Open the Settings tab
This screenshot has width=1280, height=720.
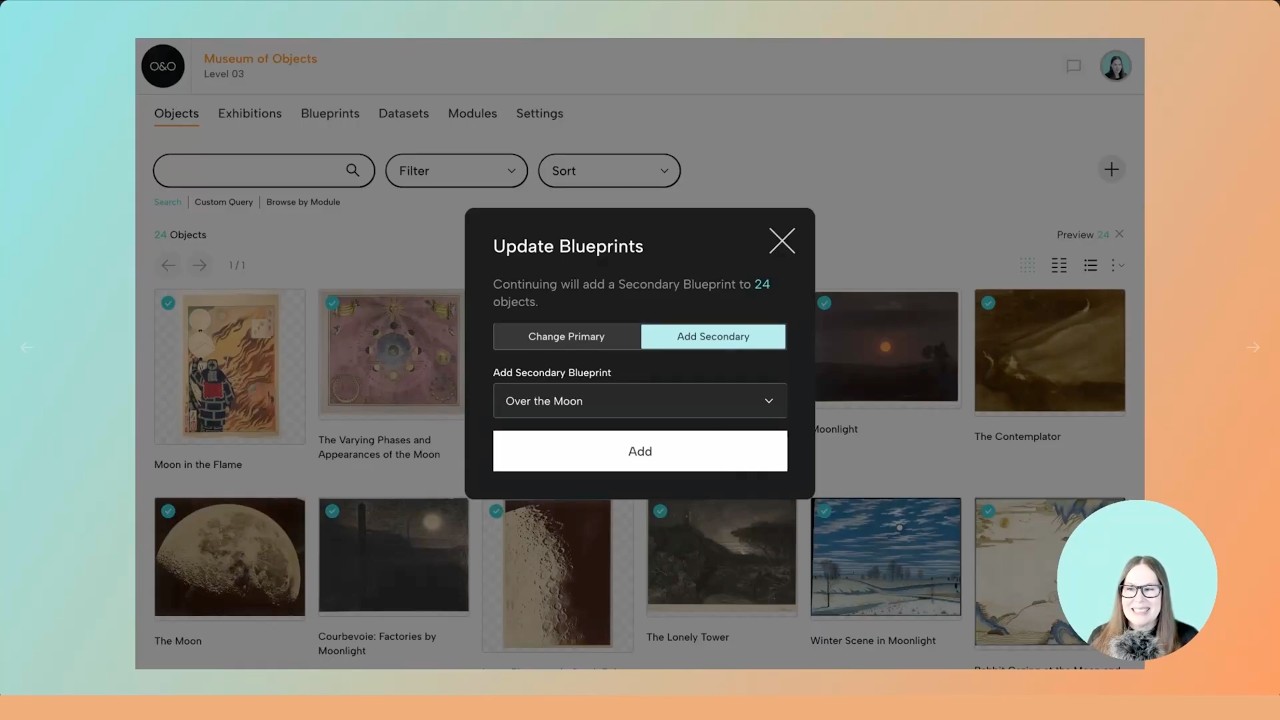[539, 113]
